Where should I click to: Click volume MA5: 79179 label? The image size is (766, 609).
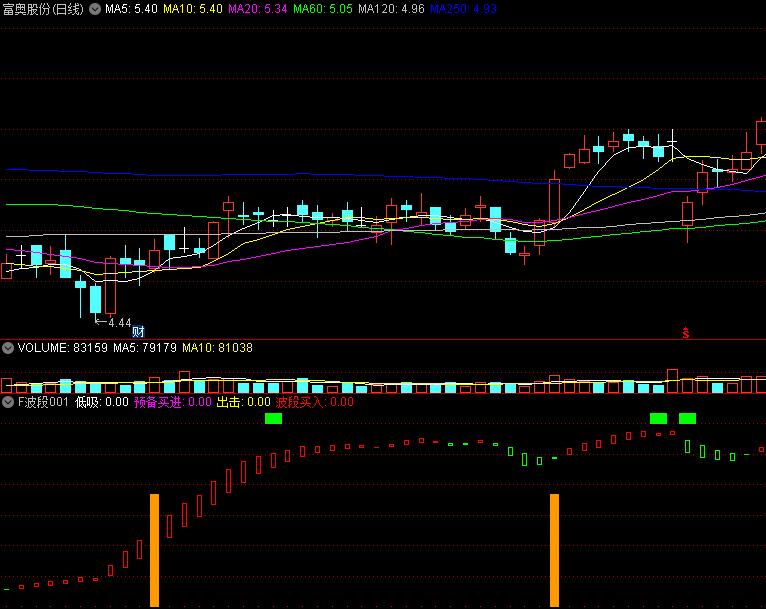click(x=145, y=348)
